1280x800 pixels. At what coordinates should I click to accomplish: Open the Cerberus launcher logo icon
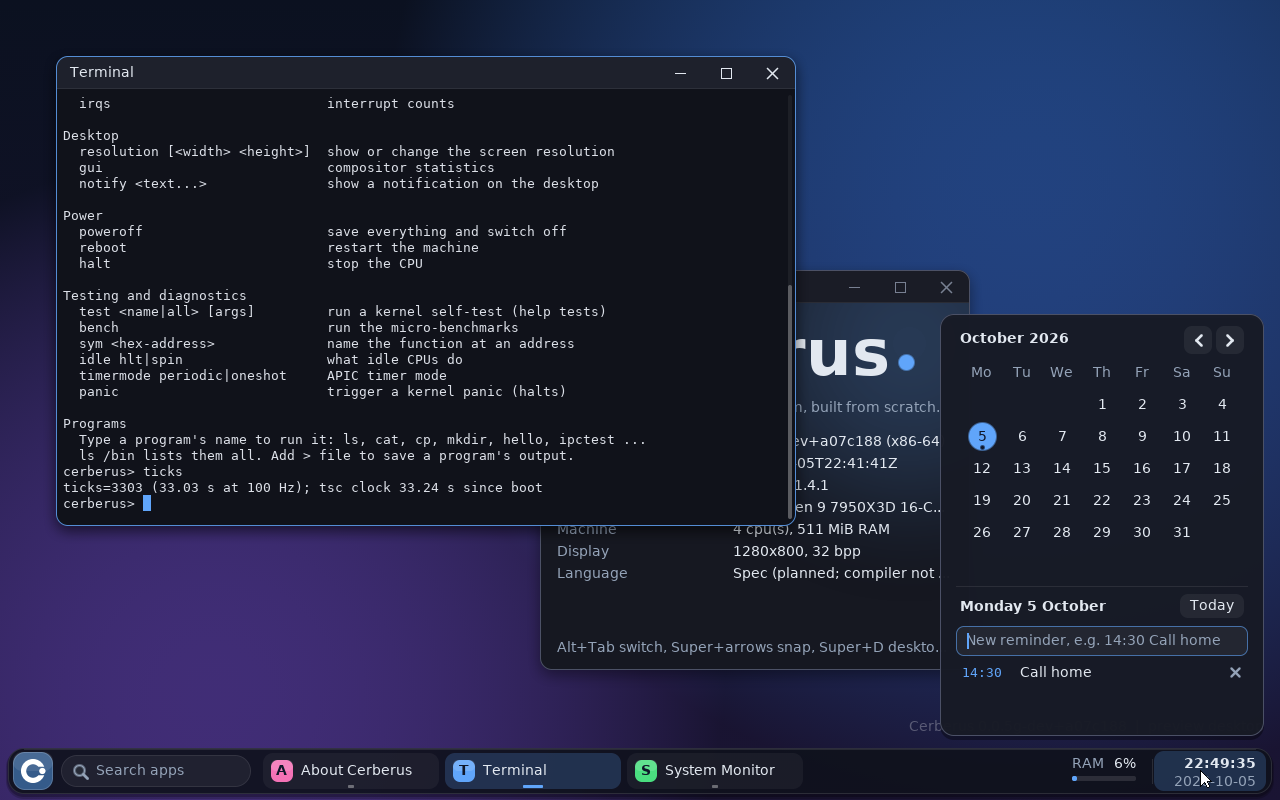[33, 771]
